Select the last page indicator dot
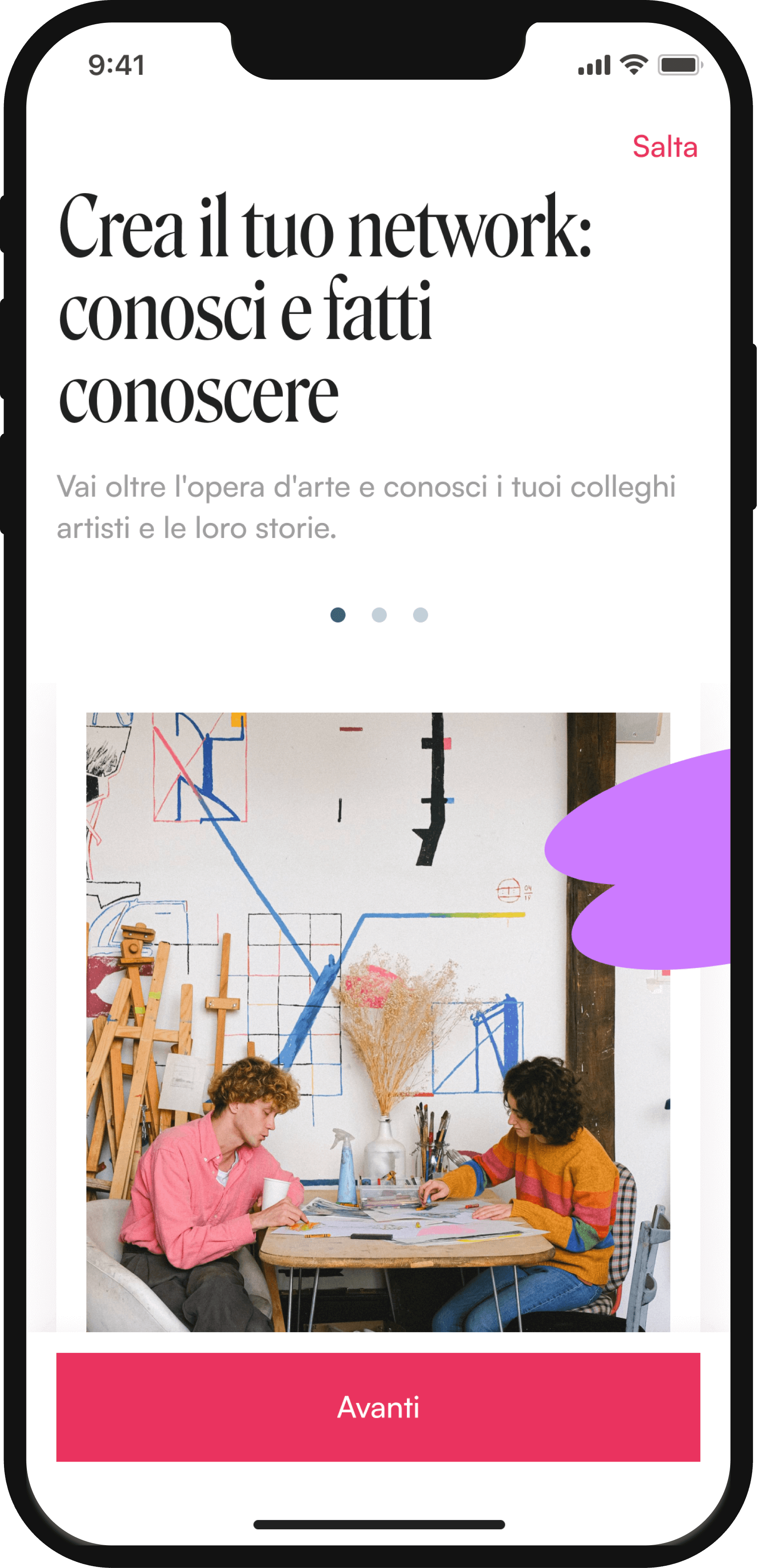This screenshot has width=757, height=1568. 421,615
